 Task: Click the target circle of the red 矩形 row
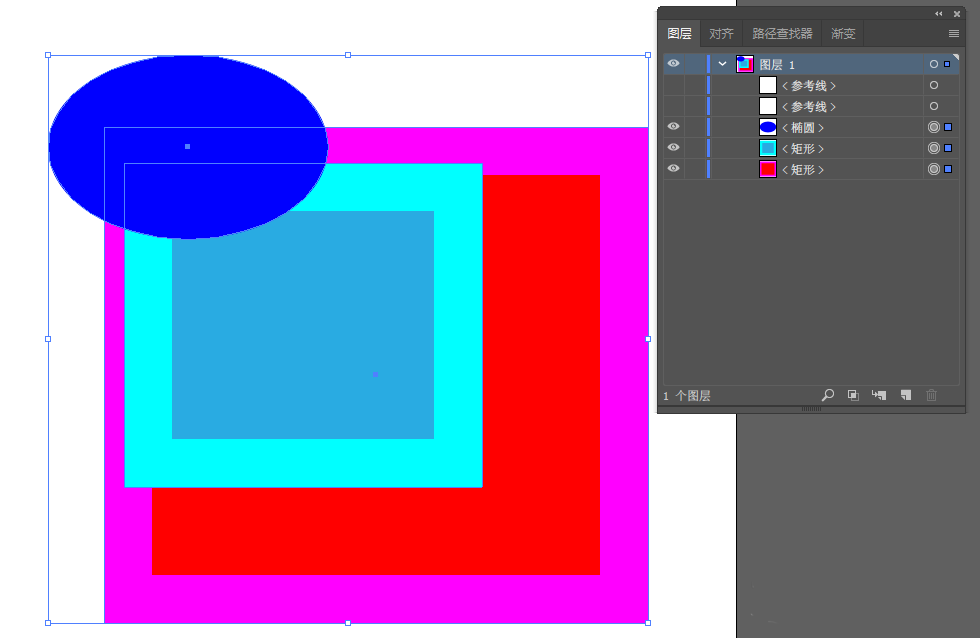(x=934, y=169)
